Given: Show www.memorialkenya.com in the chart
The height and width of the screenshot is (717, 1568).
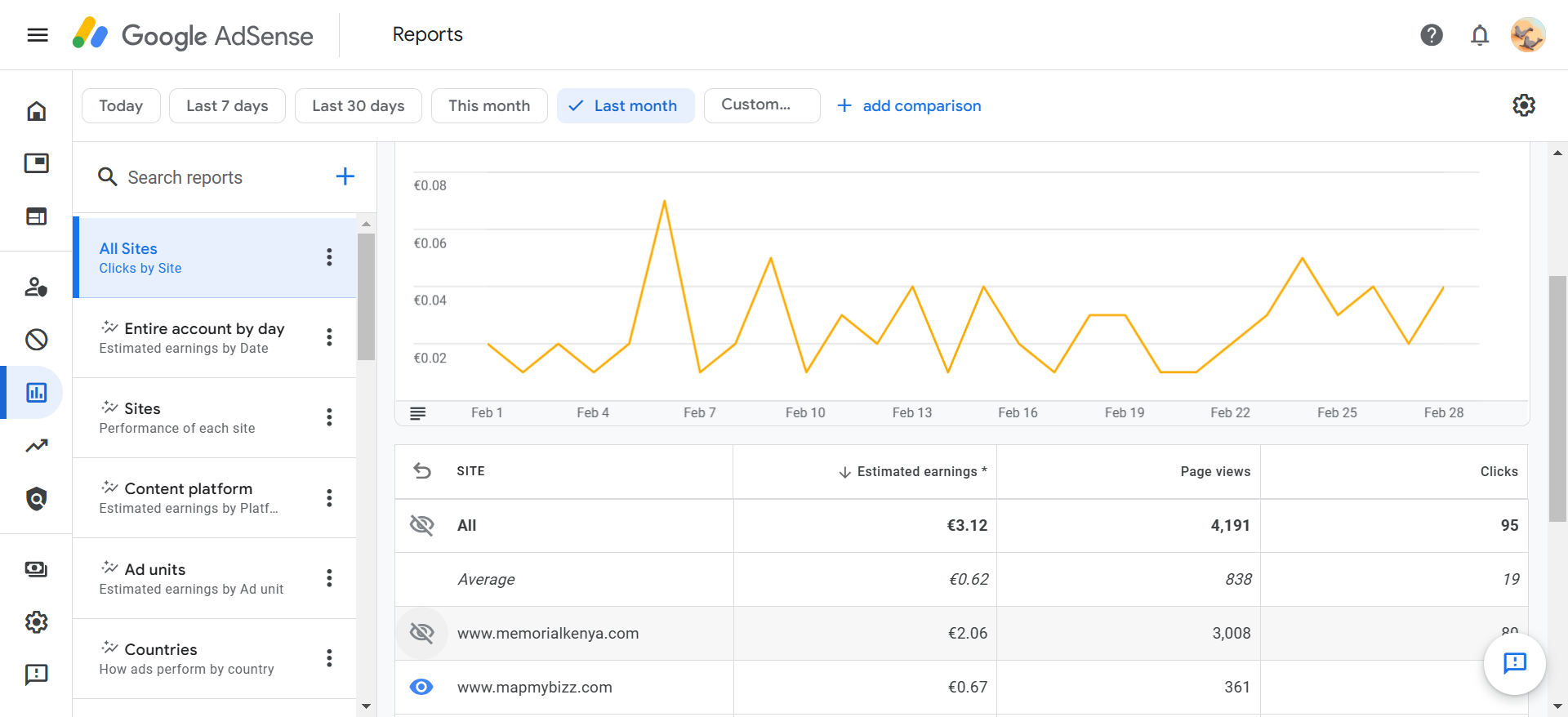Looking at the screenshot, I should 421,633.
